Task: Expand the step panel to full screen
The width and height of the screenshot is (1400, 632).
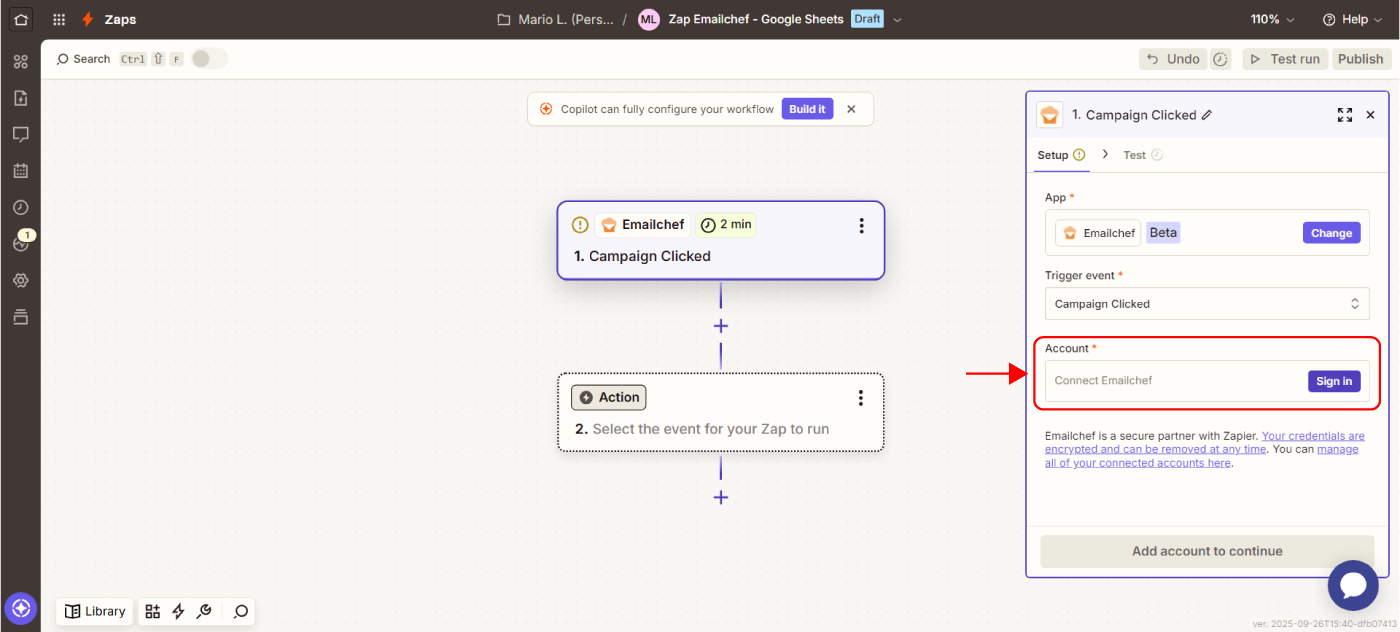Action: [x=1344, y=115]
